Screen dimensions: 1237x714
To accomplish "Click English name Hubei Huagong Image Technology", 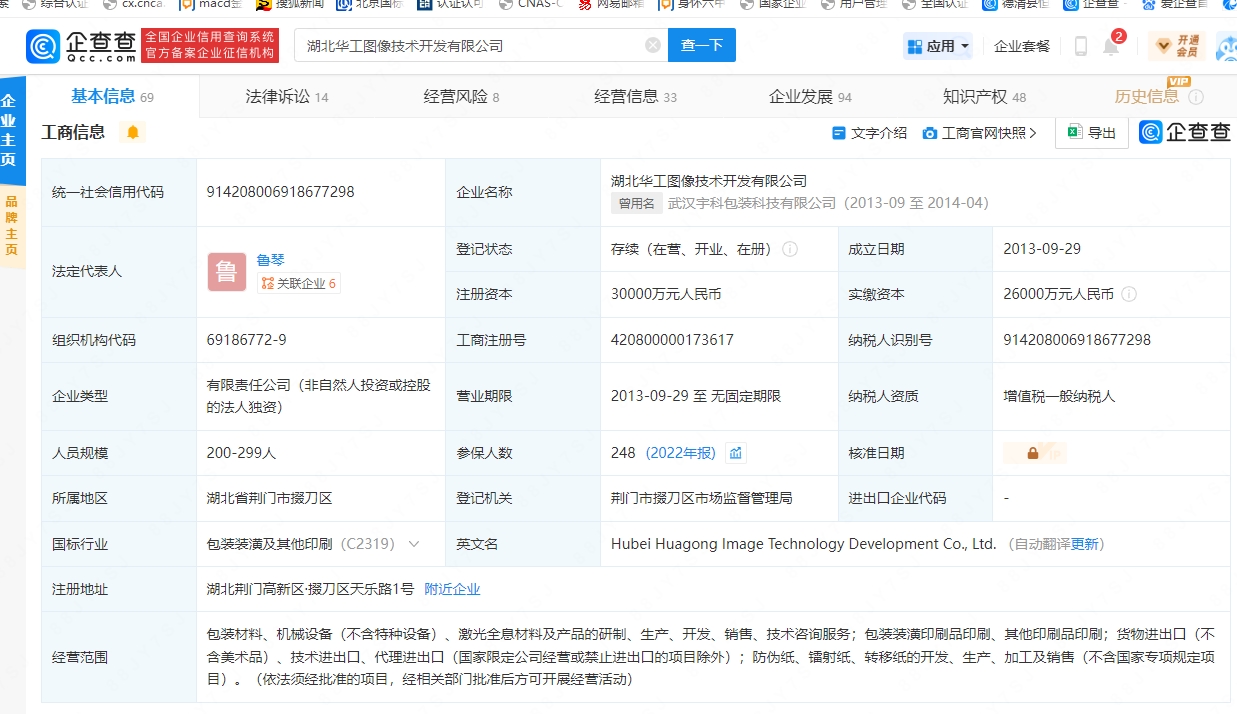I will coord(804,544).
